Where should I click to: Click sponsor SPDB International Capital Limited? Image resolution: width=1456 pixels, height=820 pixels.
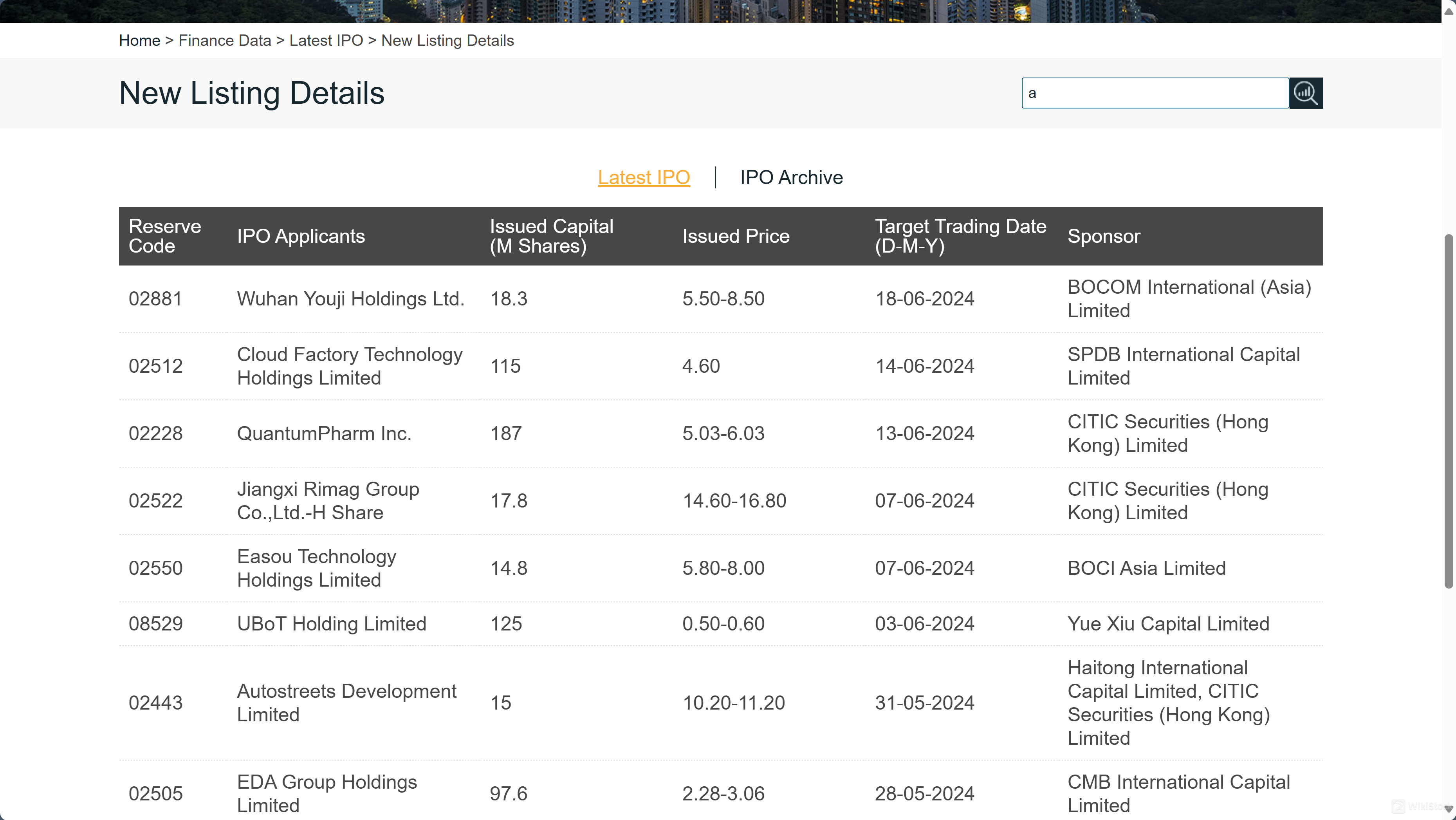coord(1184,366)
